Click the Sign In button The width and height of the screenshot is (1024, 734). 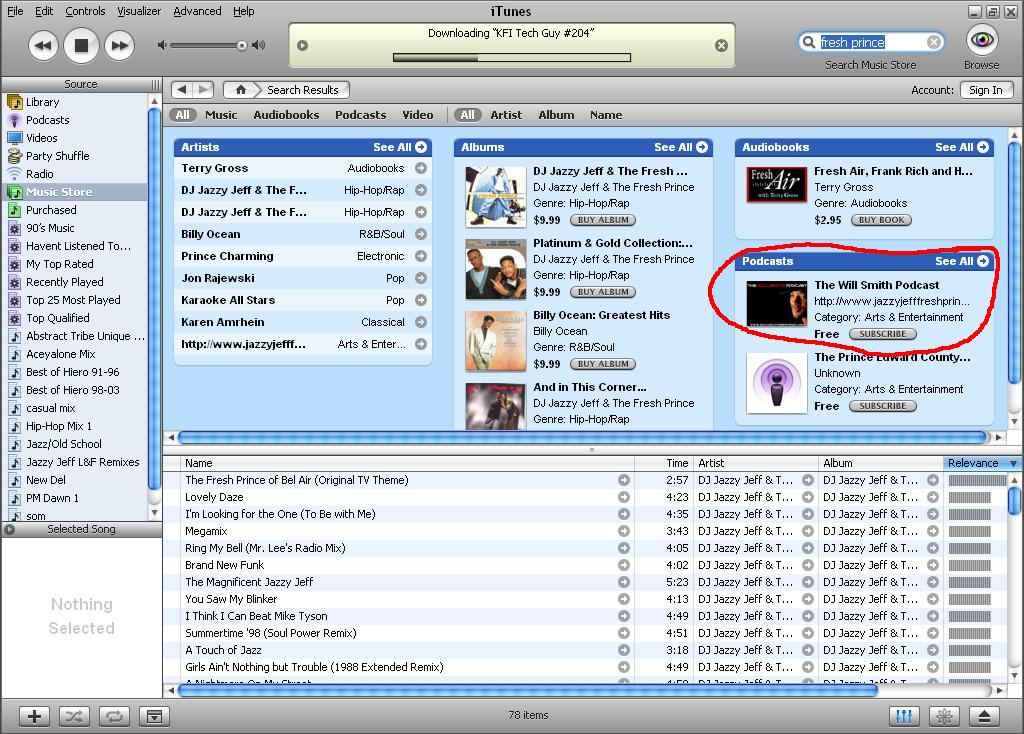[x=986, y=90]
